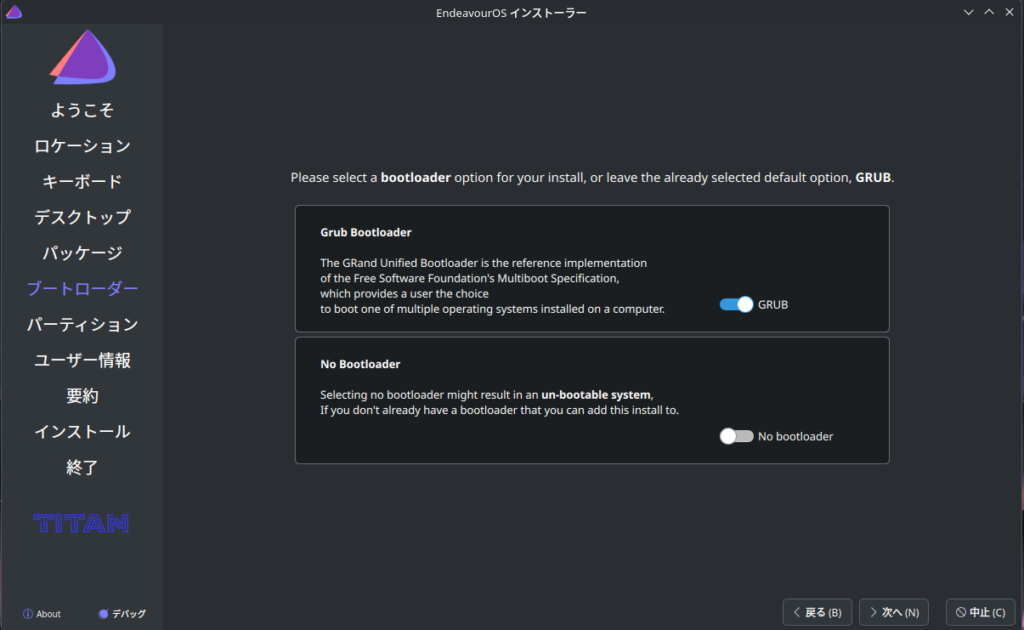Click the EndeavourOS logo in the sidebar
This screenshot has height=630, width=1024.
click(x=82, y=58)
